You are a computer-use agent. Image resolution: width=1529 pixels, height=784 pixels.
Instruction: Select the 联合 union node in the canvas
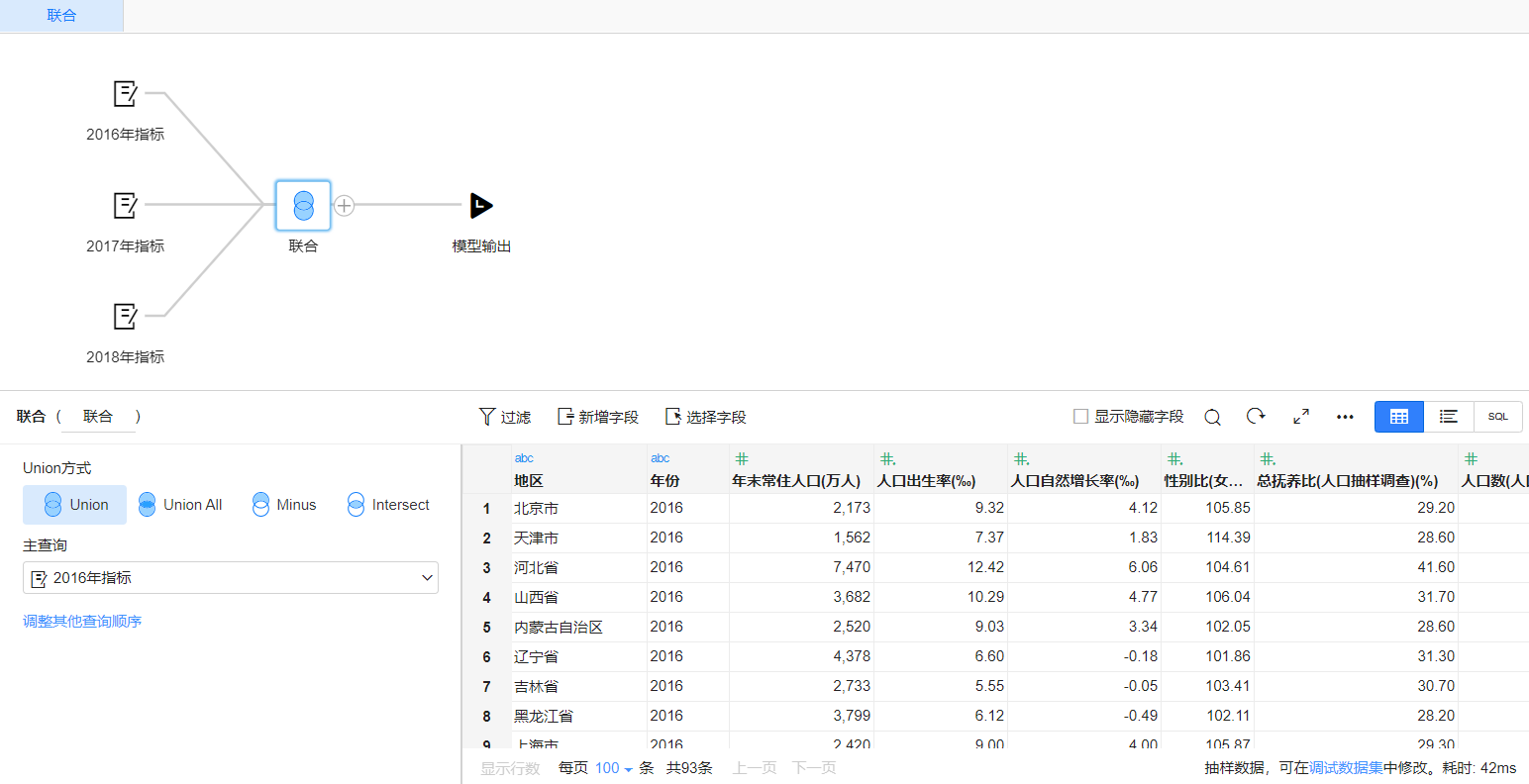click(x=303, y=205)
